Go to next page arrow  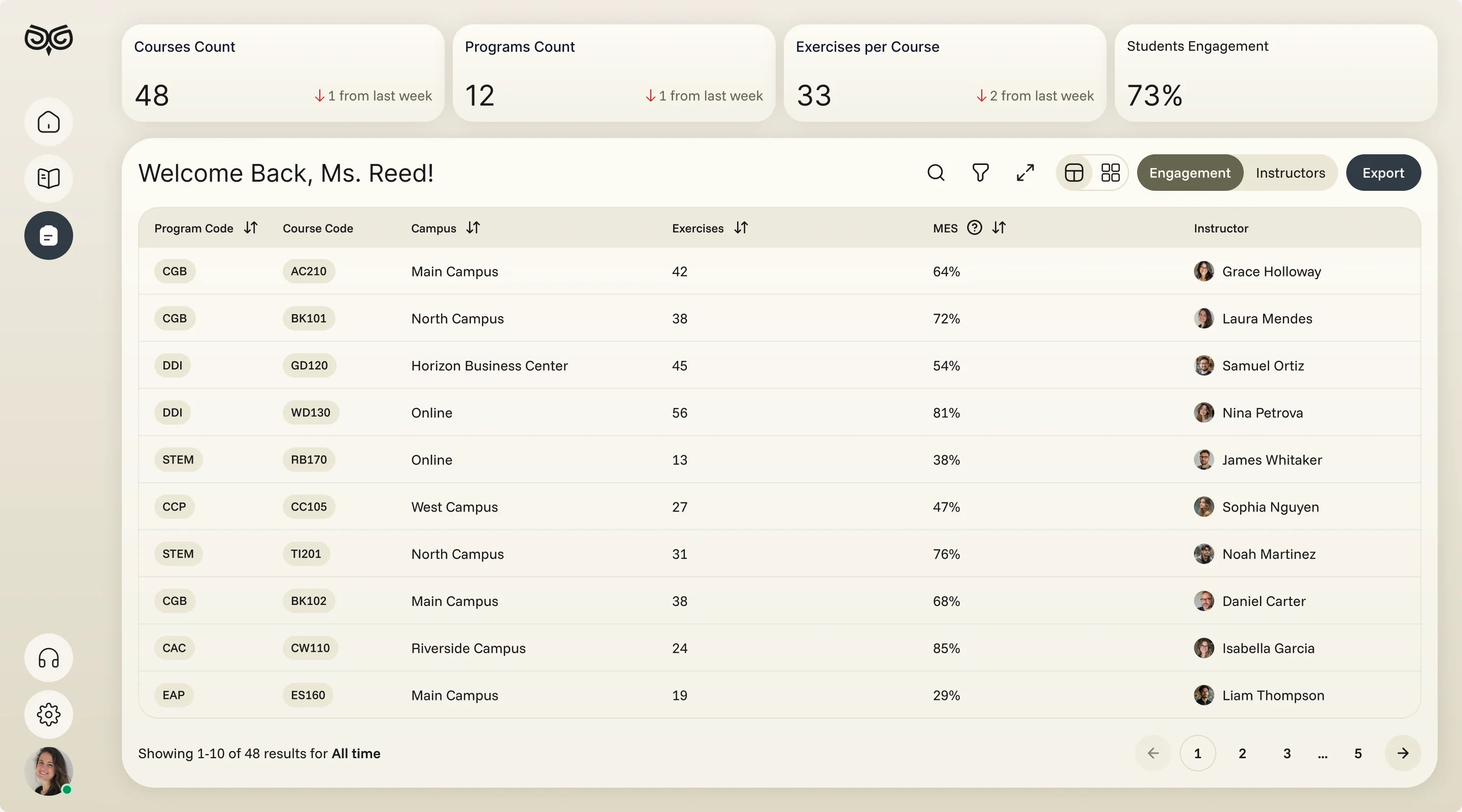[x=1403, y=754]
